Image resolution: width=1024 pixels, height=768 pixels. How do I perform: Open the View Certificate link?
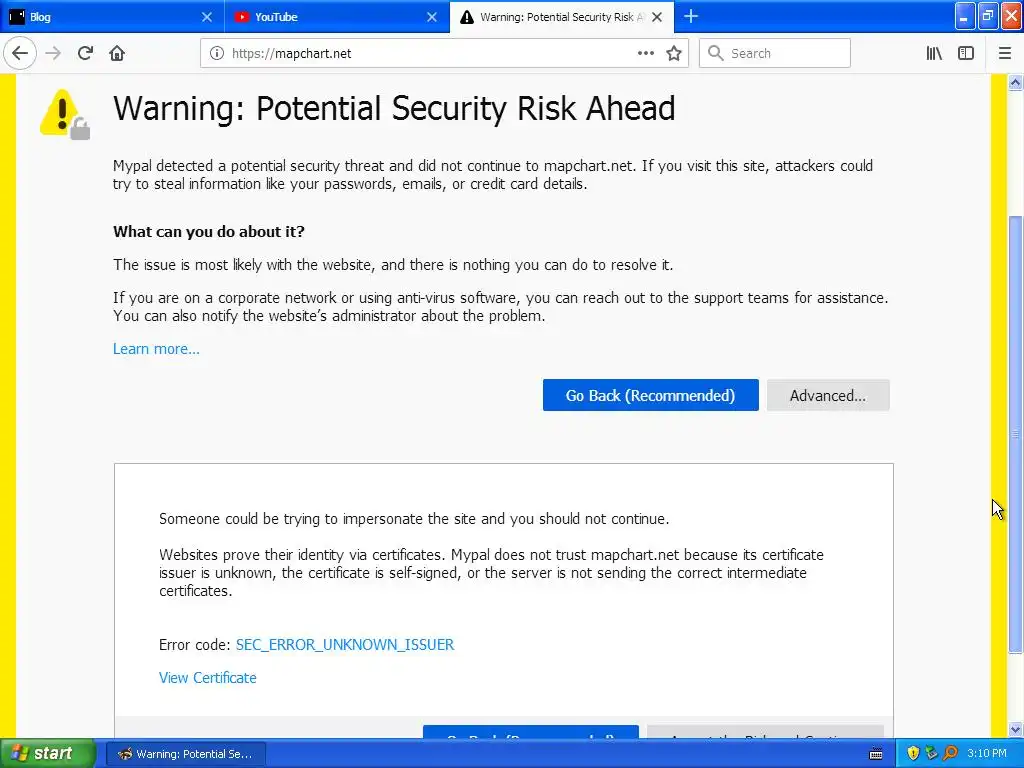point(208,678)
